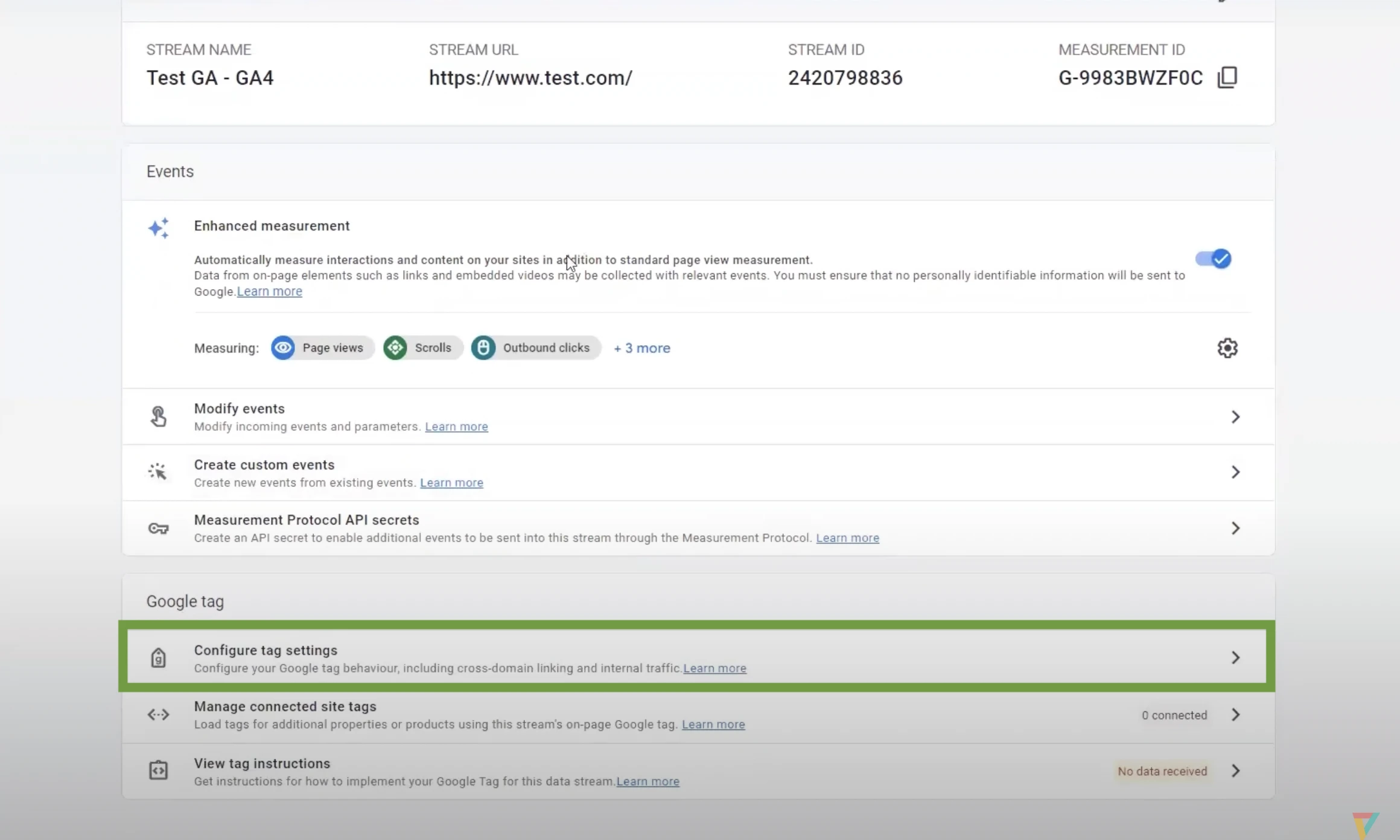Open Enhanced measurement settings gear
1400x840 pixels.
[1227, 348]
